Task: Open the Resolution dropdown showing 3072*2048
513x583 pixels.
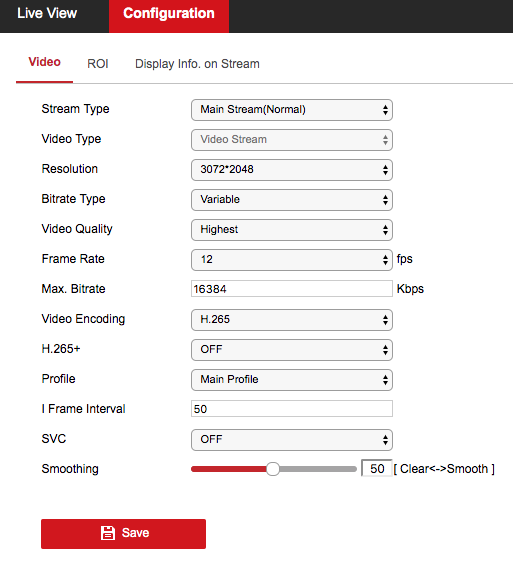Action: (292, 170)
